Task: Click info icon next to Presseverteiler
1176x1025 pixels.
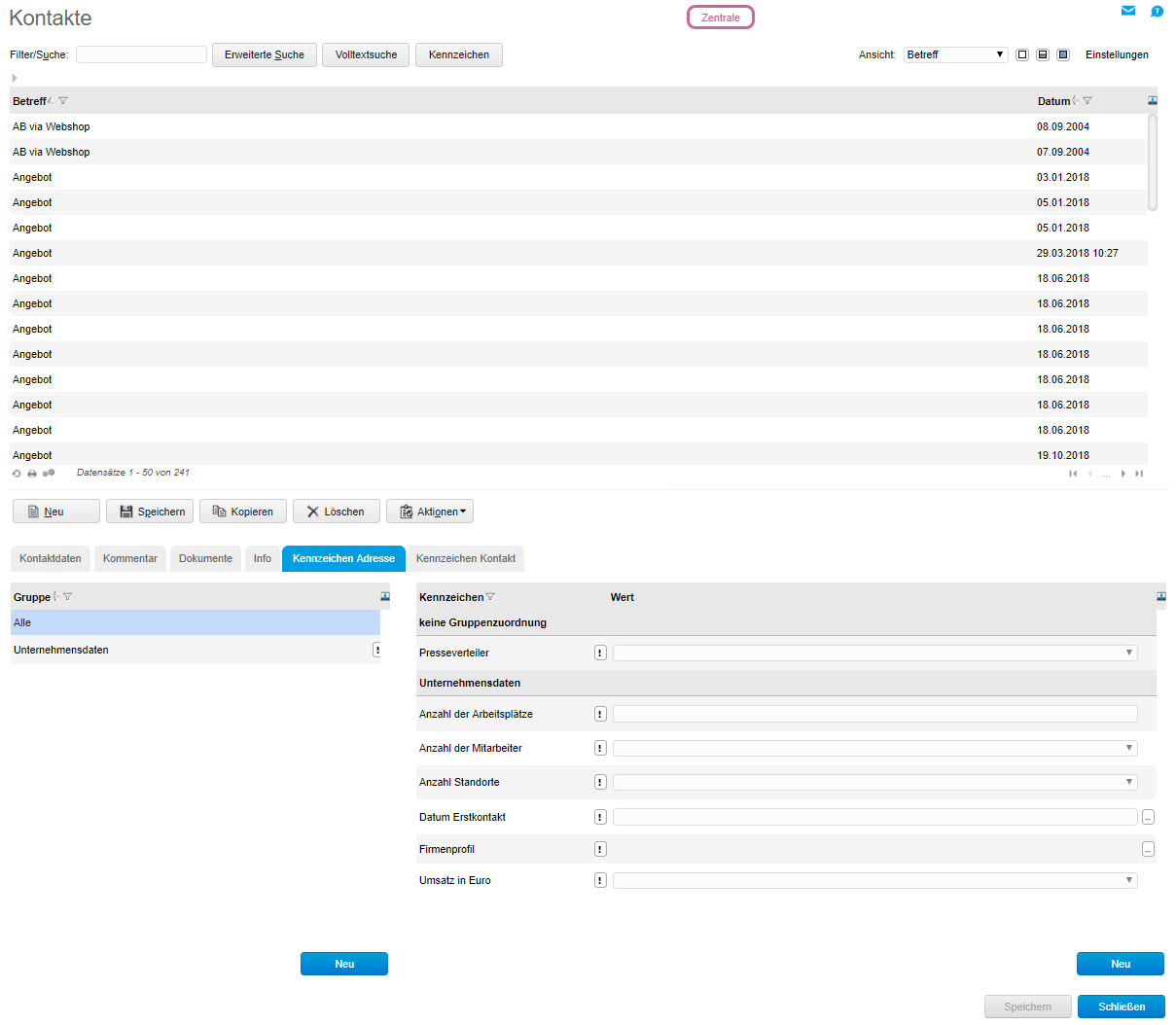Action: pos(600,653)
